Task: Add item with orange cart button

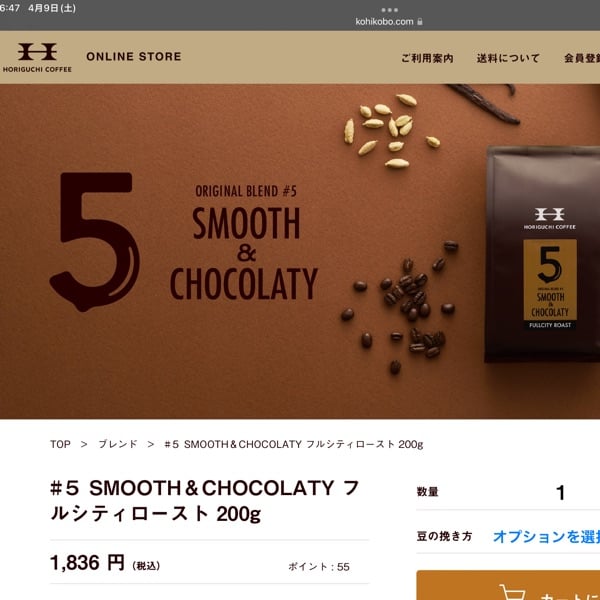Action: tap(508, 585)
